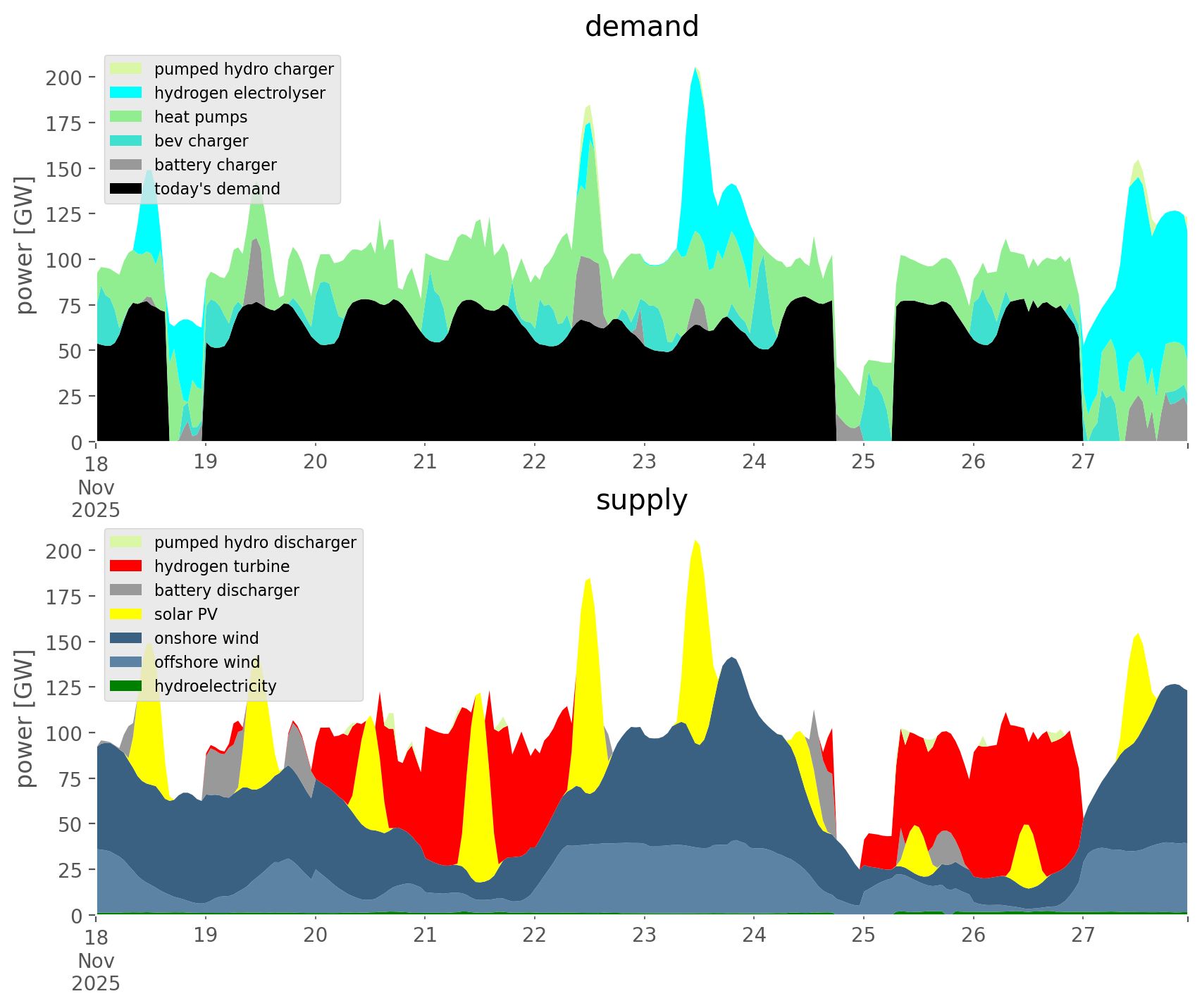Click the pumped hydro discharger legend label
The height and width of the screenshot is (1008, 1202).
(255, 542)
